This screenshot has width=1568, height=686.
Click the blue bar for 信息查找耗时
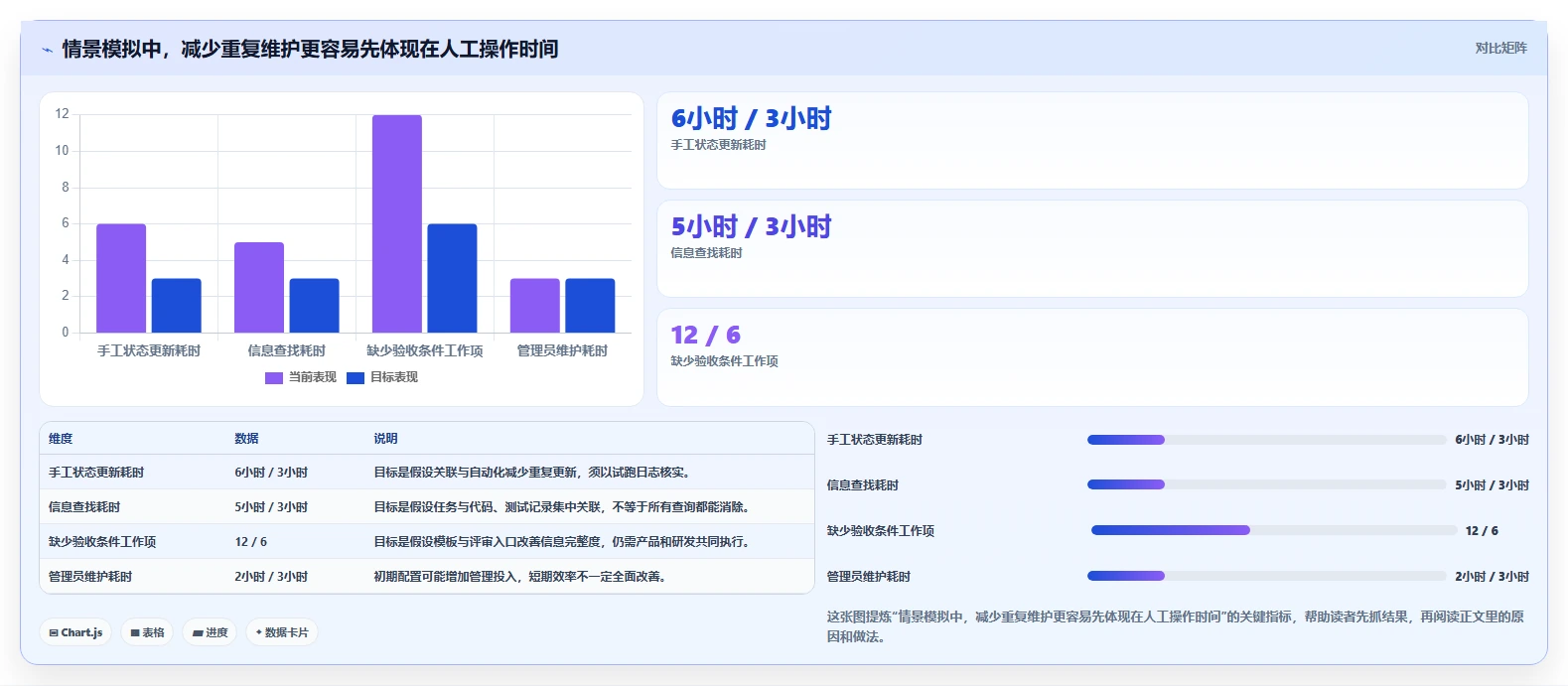315,306
